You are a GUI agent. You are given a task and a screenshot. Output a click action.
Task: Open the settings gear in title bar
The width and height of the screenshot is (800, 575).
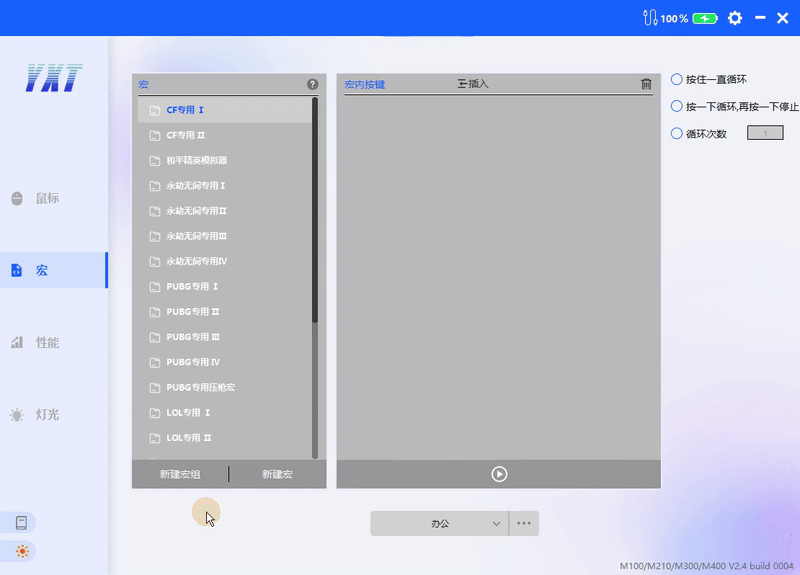[735, 18]
